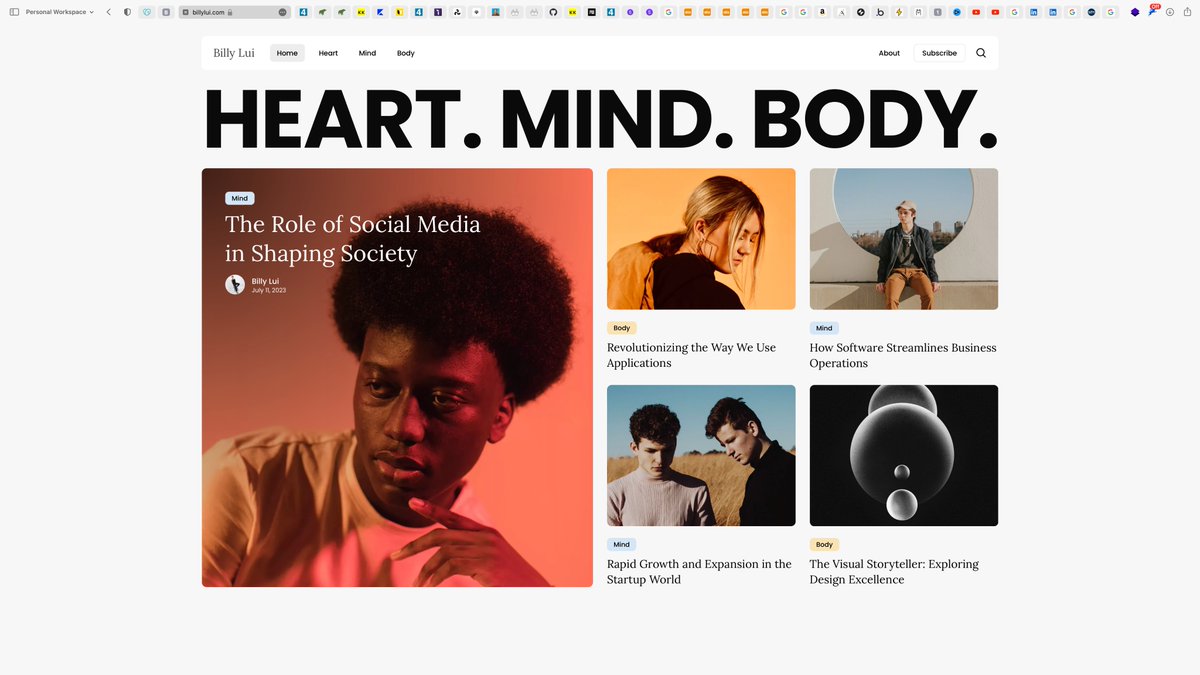Open the privacy report shield icon

[x=127, y=12]
